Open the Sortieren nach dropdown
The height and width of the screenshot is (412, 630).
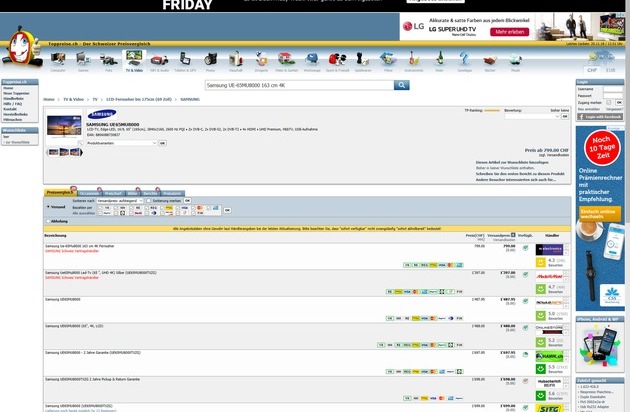[x=120, y=201]
